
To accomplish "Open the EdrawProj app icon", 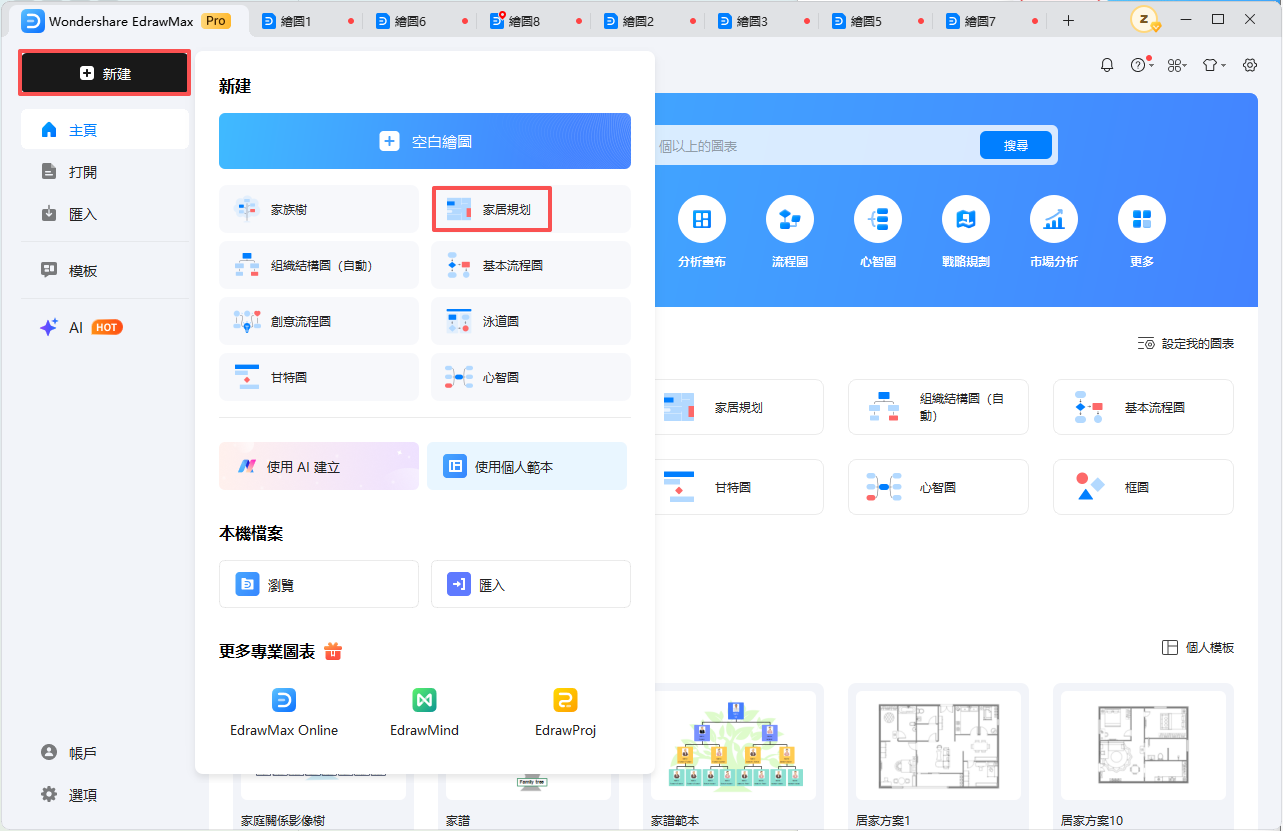I will pos(565,700).
